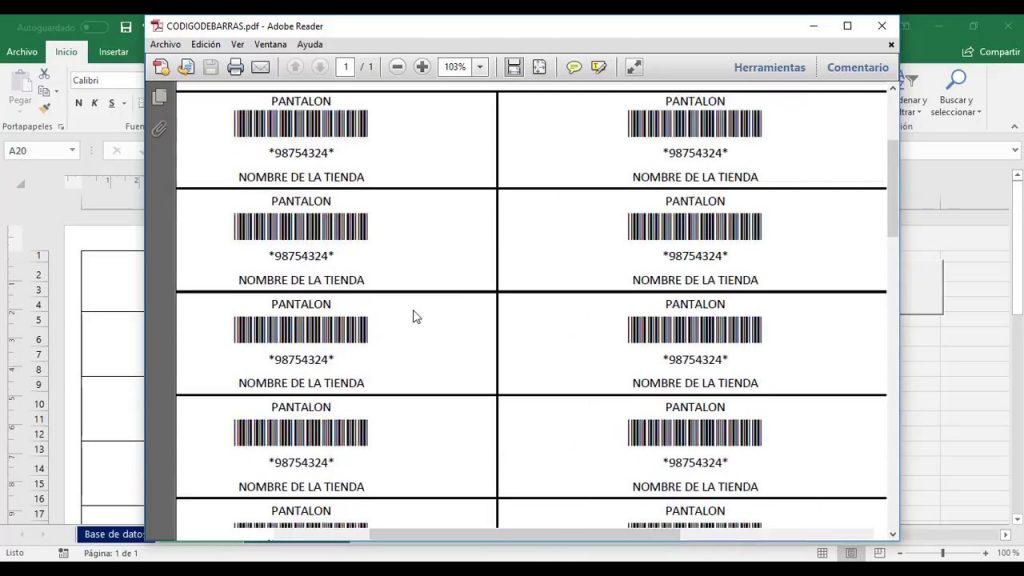Image resolution: width=1024 pixels, height=576 pixels.
Task: Open the Edición menu in Adobe Reader
Action: tap(205, 44)
